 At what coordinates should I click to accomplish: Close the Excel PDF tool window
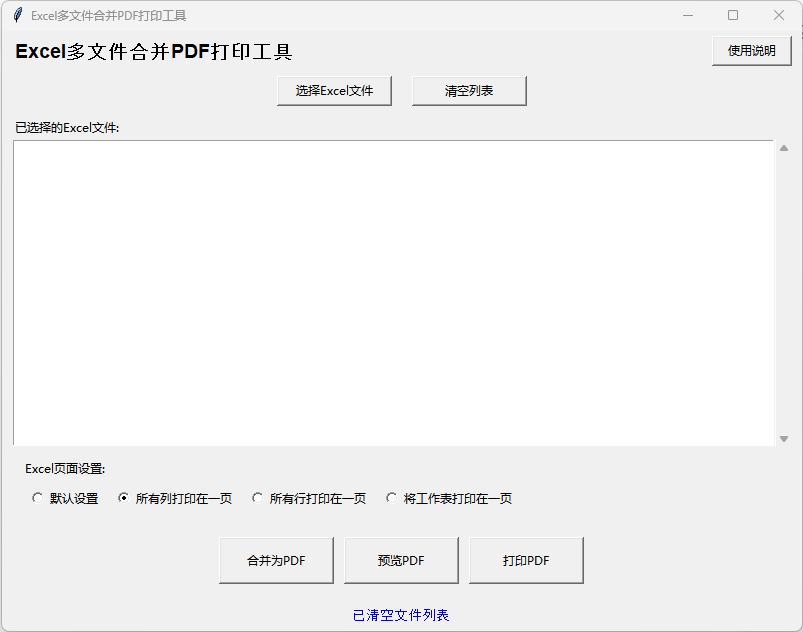coord(778,15)
